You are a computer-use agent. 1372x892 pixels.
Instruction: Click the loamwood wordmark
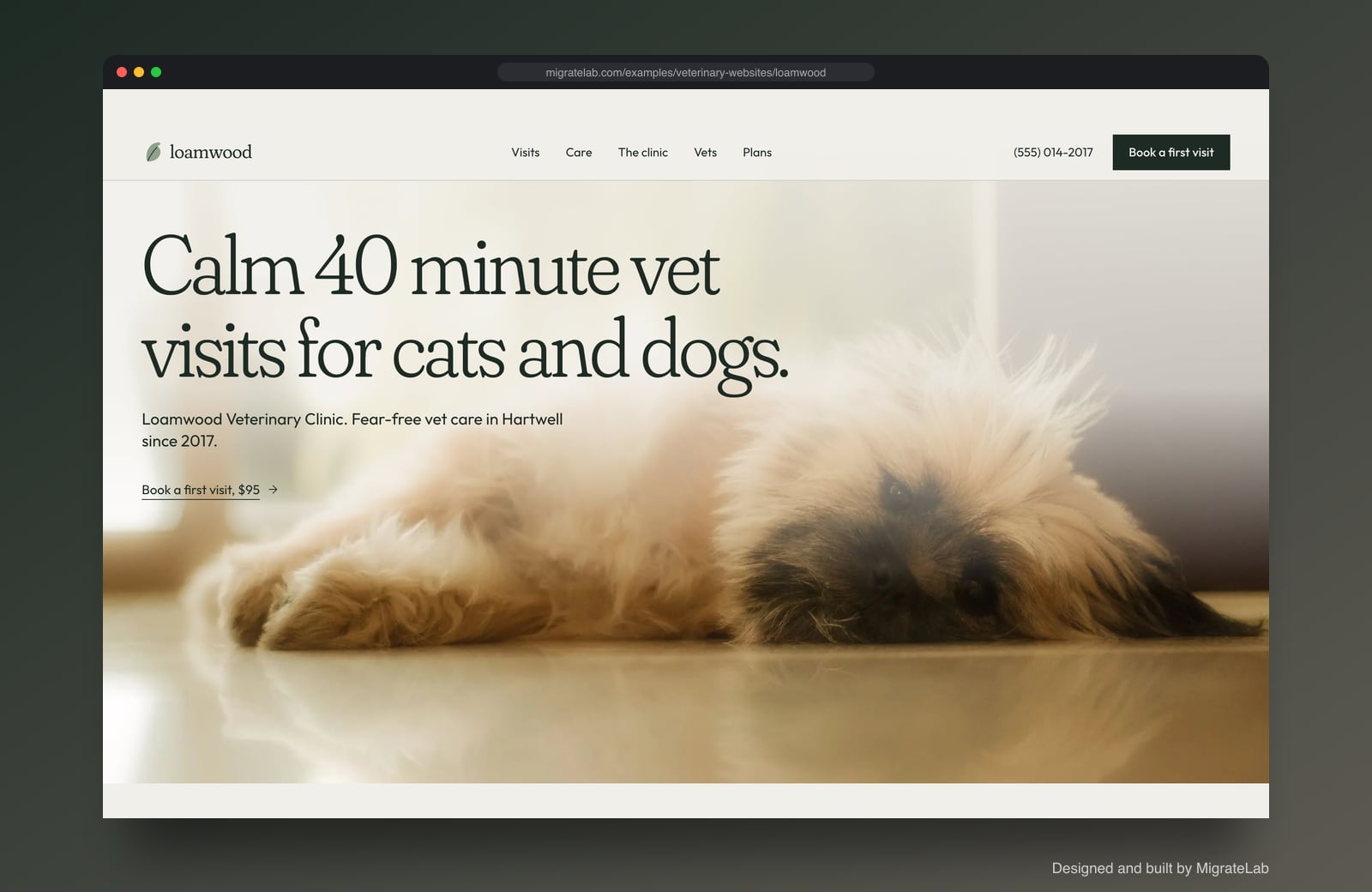pyautogui.click(x=211, y=152)
